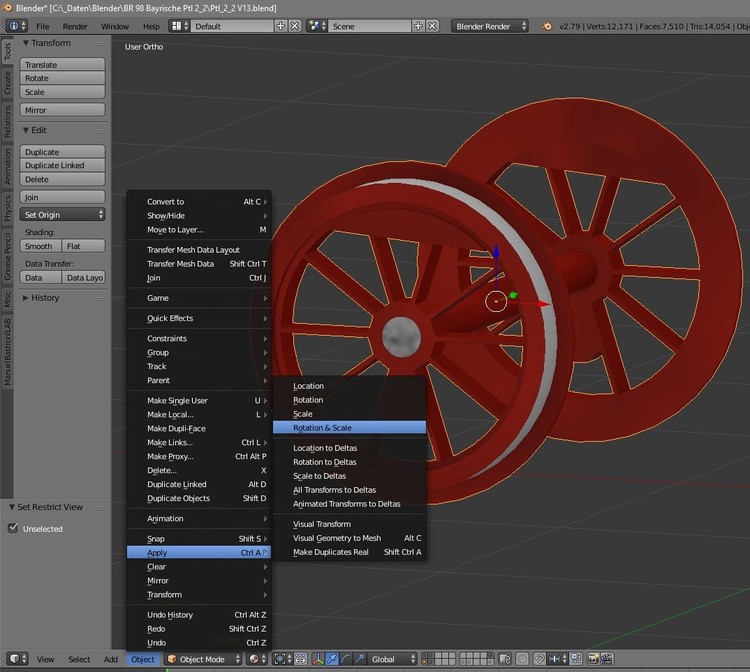
Task: Select Visual Geometry to Mesh
Action: 349,538
